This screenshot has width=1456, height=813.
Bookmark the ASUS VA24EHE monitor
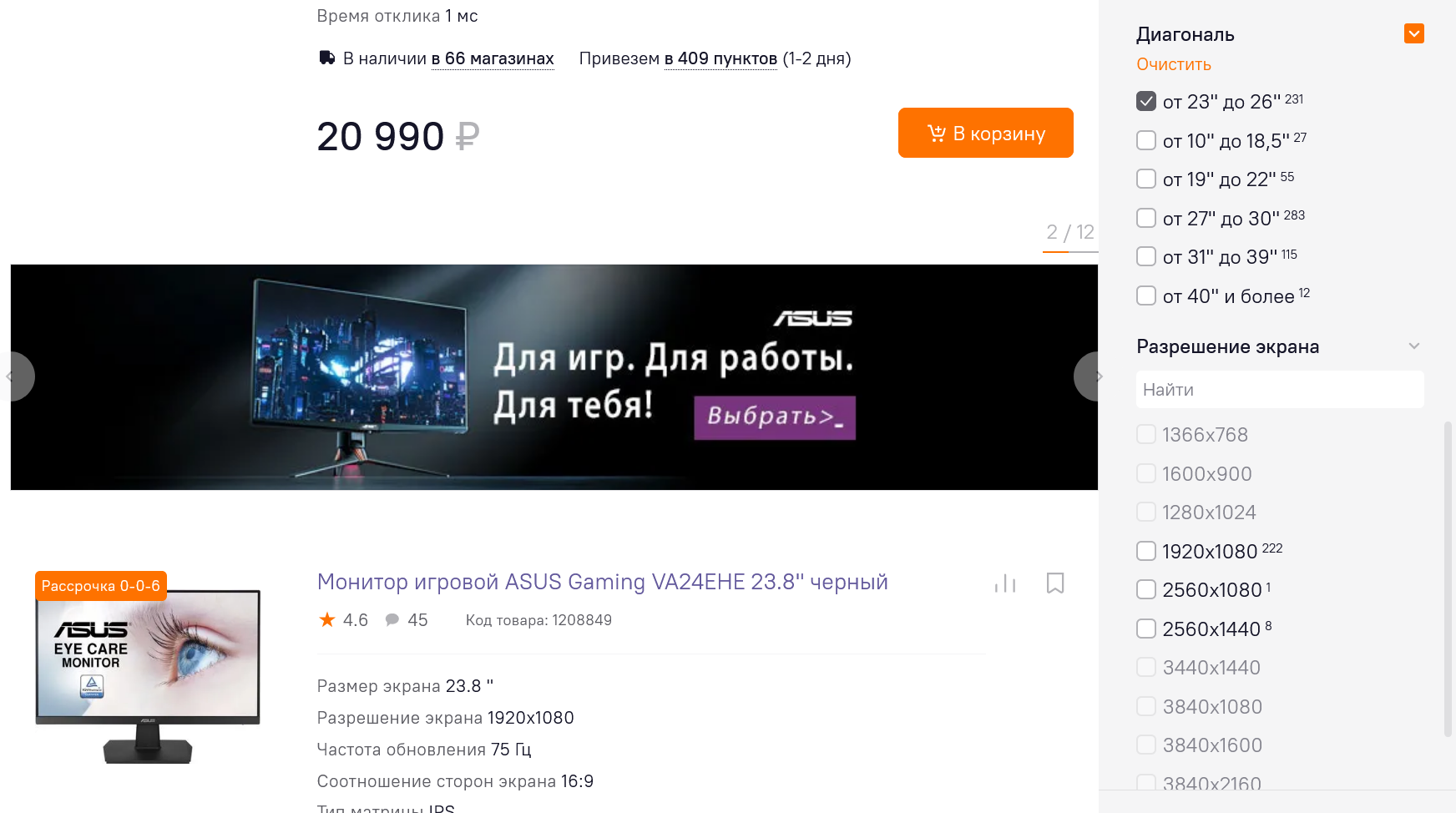pos(1055,583)
